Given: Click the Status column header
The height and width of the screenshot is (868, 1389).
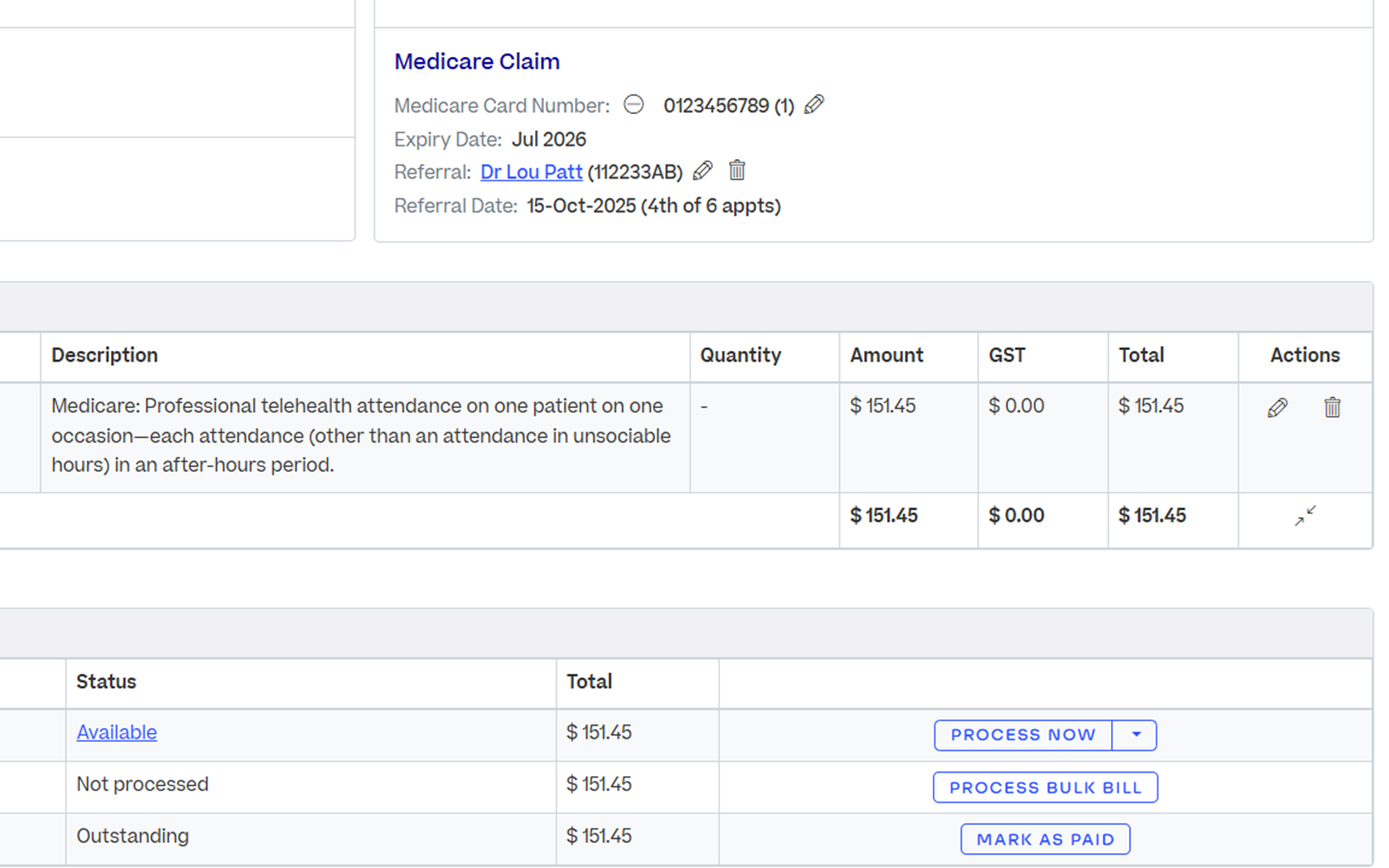Looking at the screenshot, I should click(106, 682).
